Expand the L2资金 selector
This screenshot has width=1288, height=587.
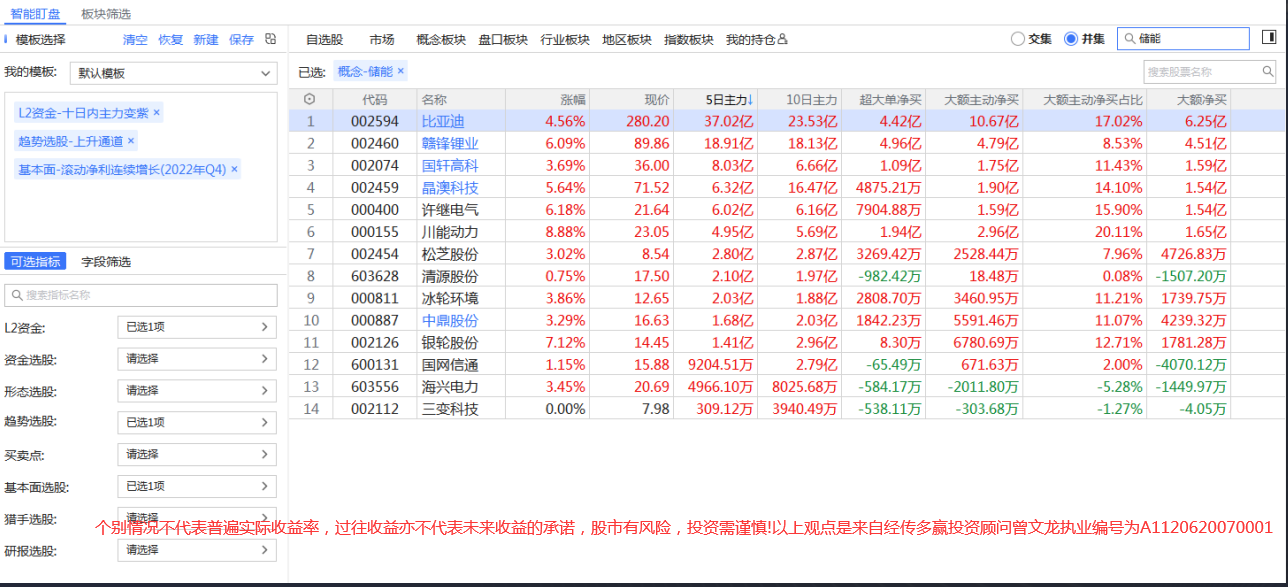click(x=197, y=327)
